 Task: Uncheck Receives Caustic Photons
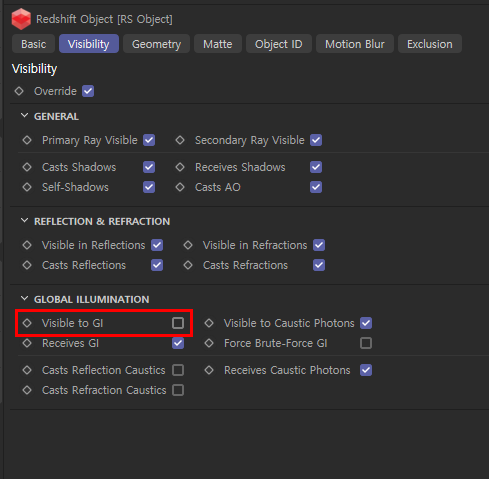click(366, 370)
